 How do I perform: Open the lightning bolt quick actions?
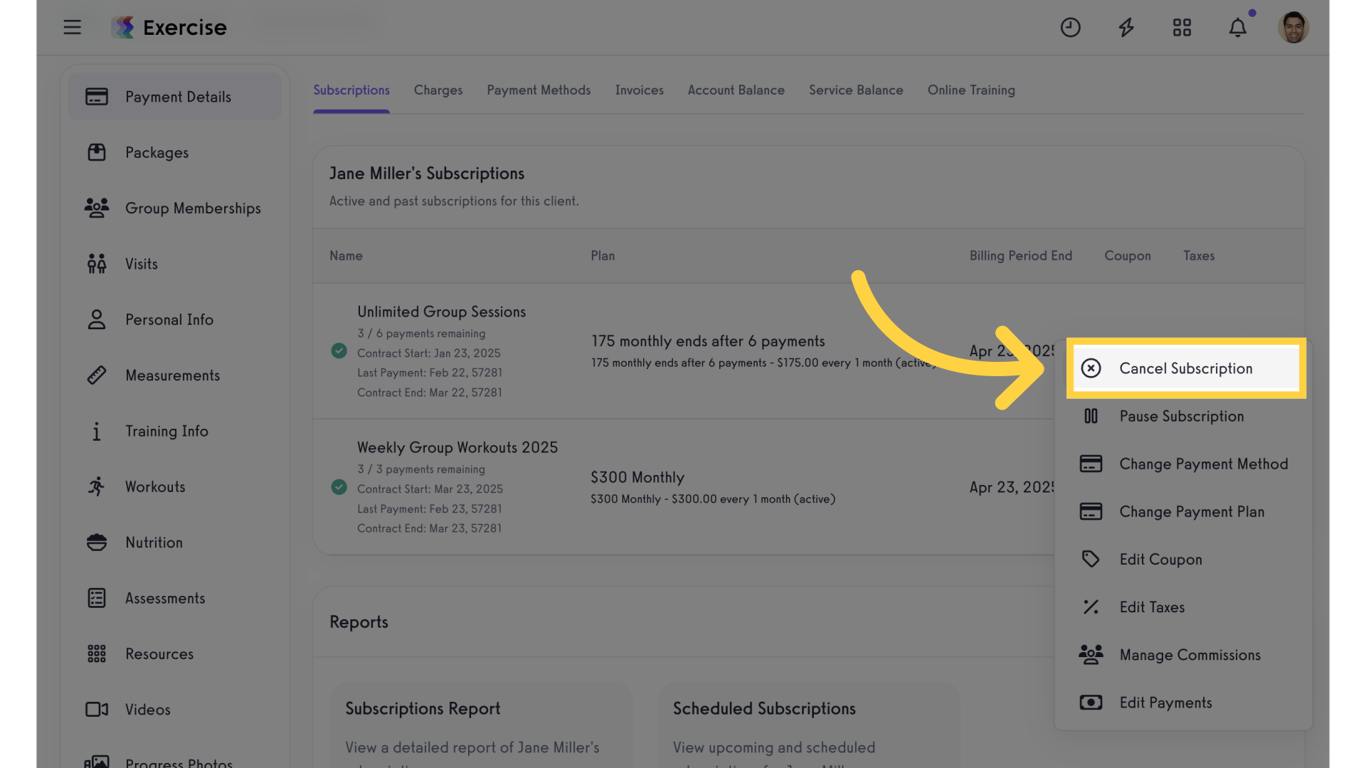click(x=1126, y=27)
